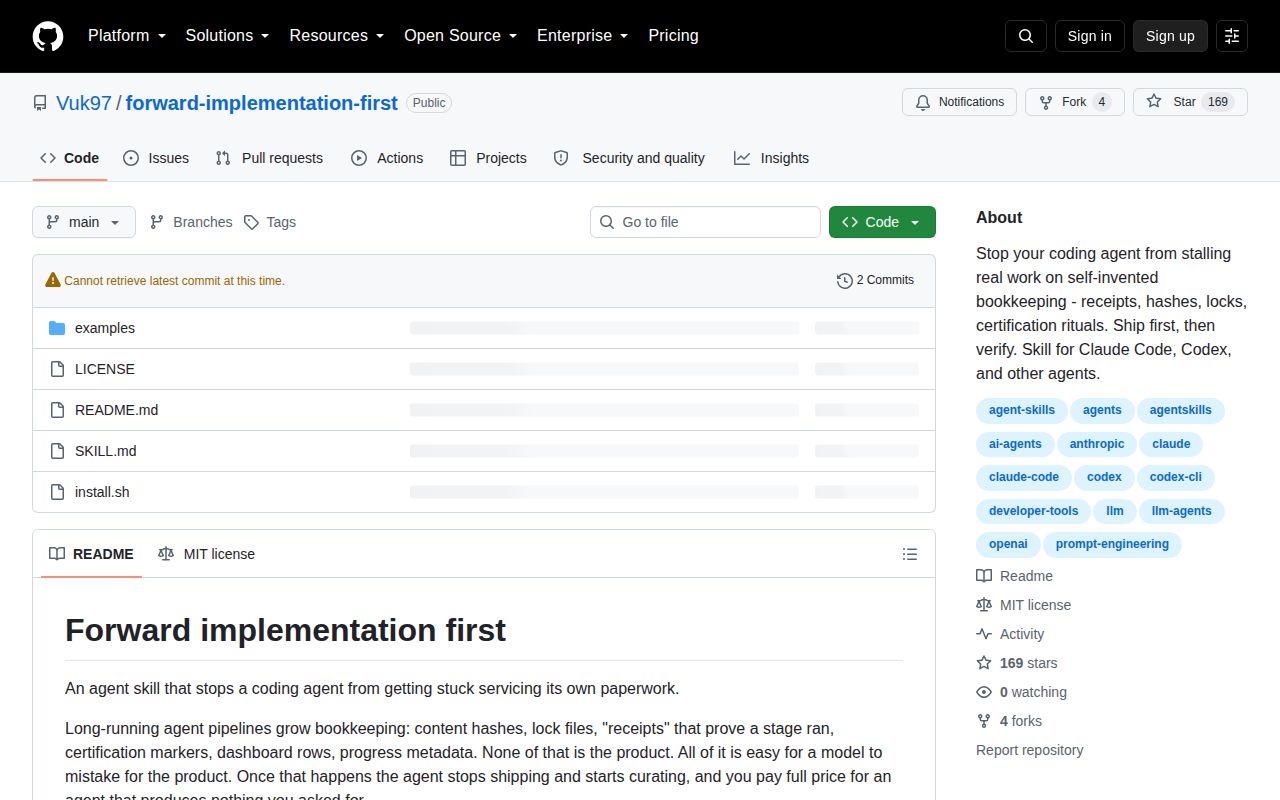Screen dimensions: 1280x800
Task: Click the 169 star count badge
Action: (x=1217, y=102)
